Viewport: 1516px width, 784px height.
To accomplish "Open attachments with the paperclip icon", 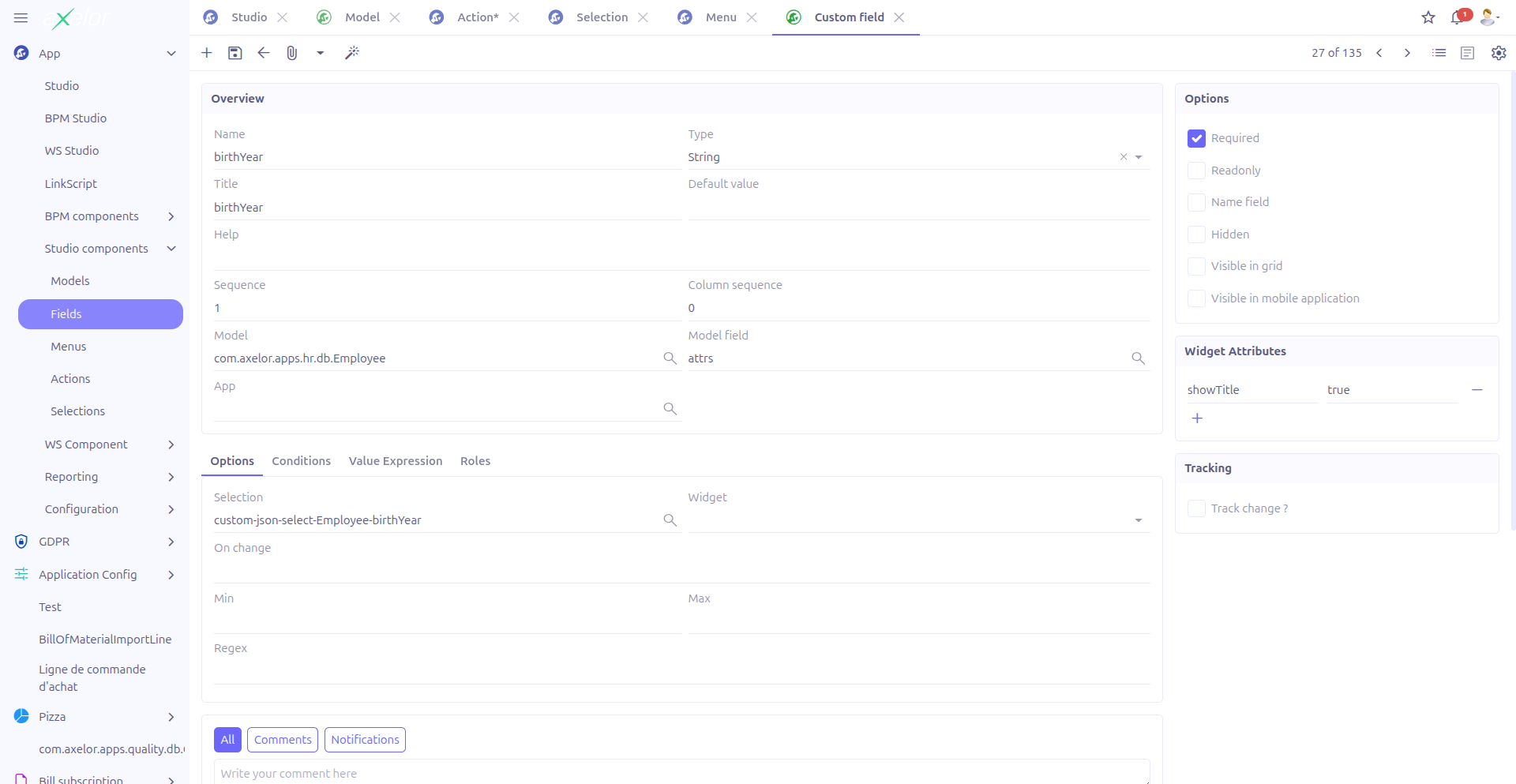I will (292, 53).
